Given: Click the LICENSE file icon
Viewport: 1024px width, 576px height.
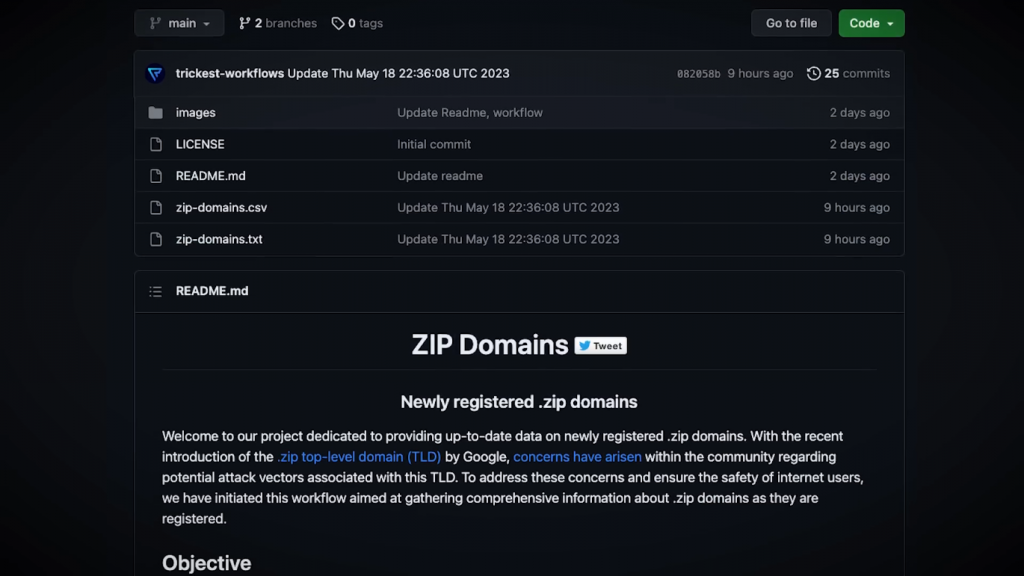Looking at the screenshot, I should [155, 144].
